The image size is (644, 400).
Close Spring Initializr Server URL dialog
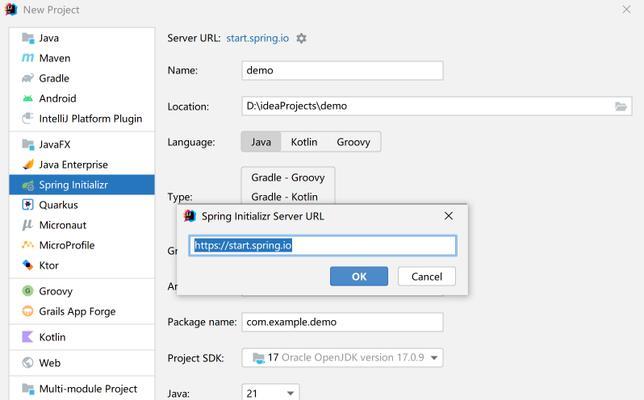click(x=448, y=216)
